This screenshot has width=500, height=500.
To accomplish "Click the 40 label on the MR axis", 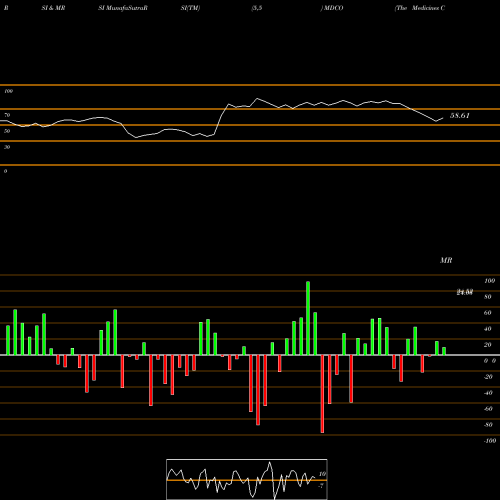I will pos(488,329).
